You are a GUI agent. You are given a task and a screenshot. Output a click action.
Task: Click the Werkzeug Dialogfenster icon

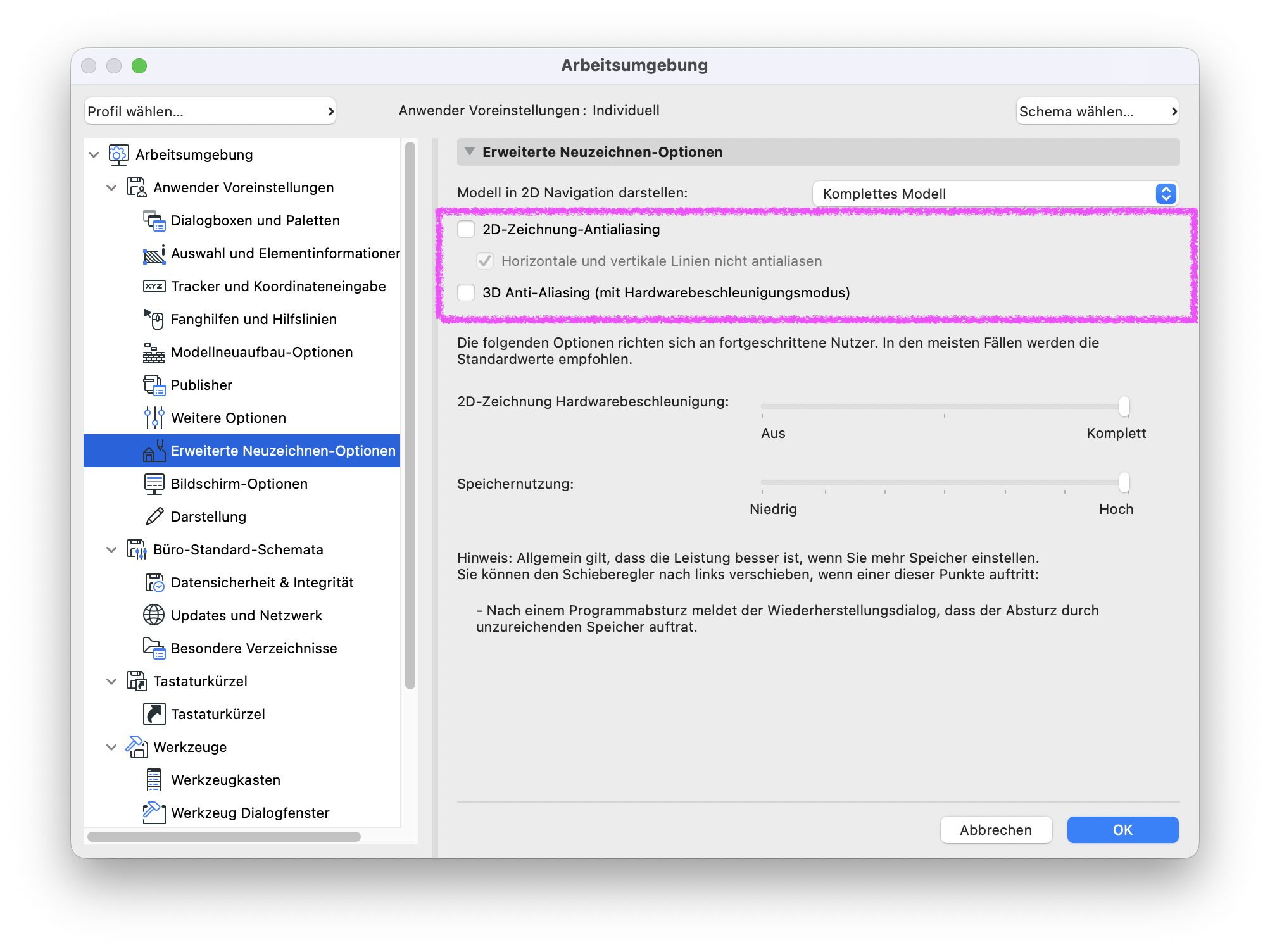[x=154, y=813]
